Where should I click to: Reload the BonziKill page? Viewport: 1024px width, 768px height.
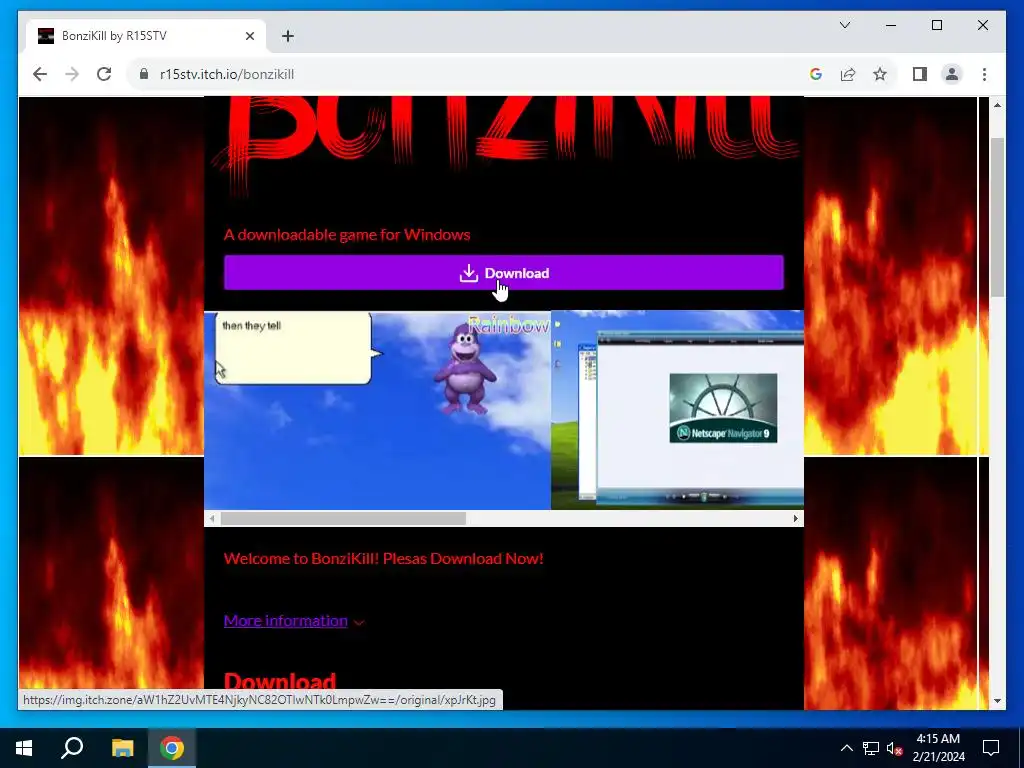coord(104,74)
